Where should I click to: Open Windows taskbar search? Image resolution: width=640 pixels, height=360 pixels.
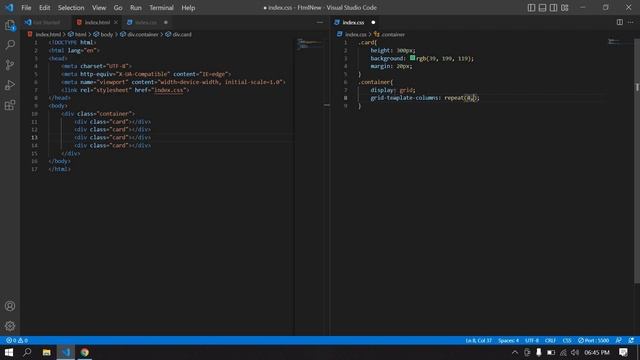pyautogui.click(x=27, y=352)
